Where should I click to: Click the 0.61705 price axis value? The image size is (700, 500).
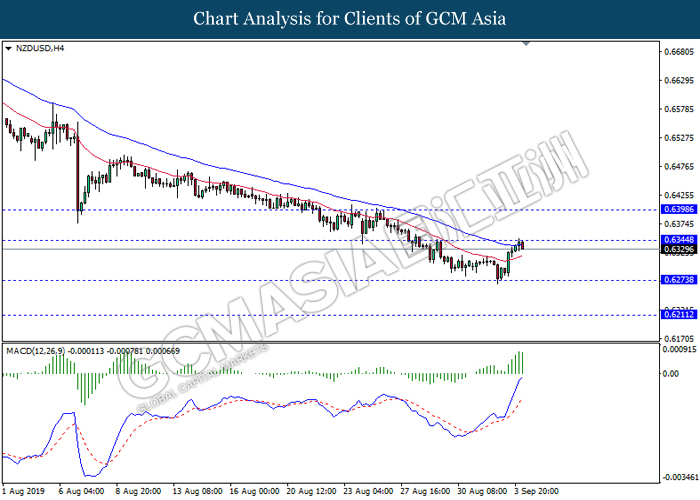point(679,339)
